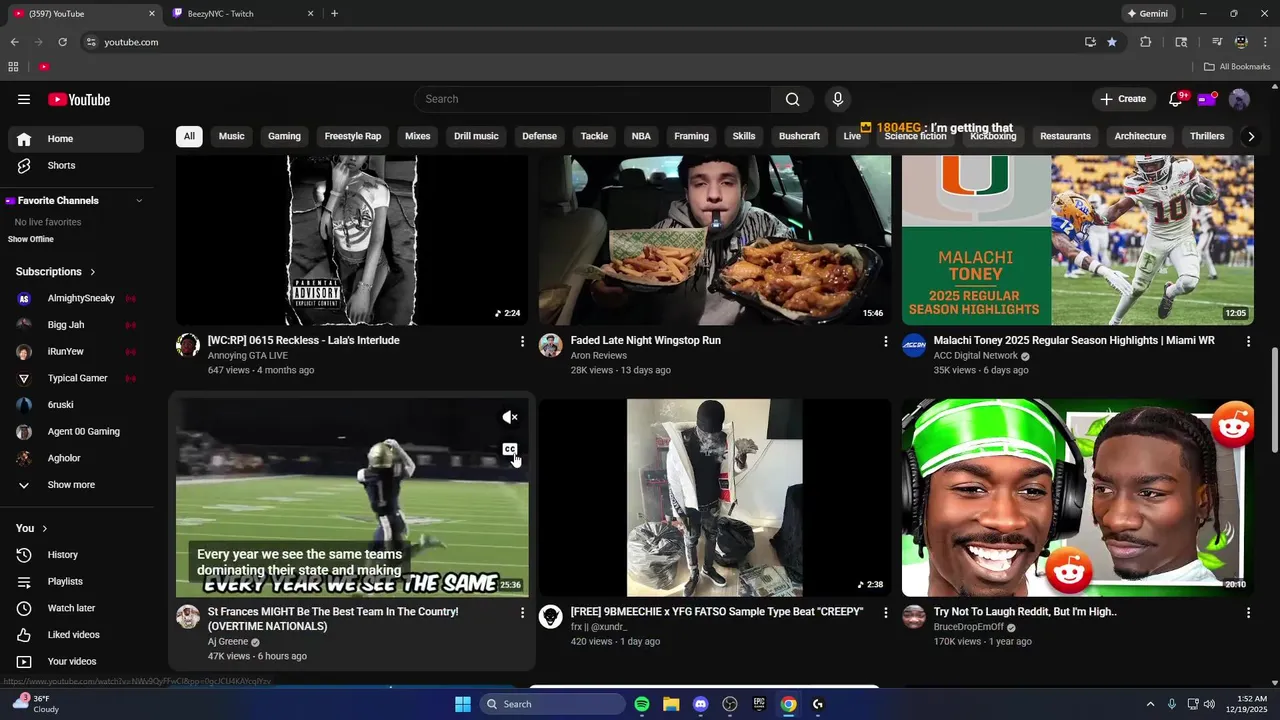The image size is (1280, 720).
Task: Bookmark this page with star icon
Action: click(1112, 42)
